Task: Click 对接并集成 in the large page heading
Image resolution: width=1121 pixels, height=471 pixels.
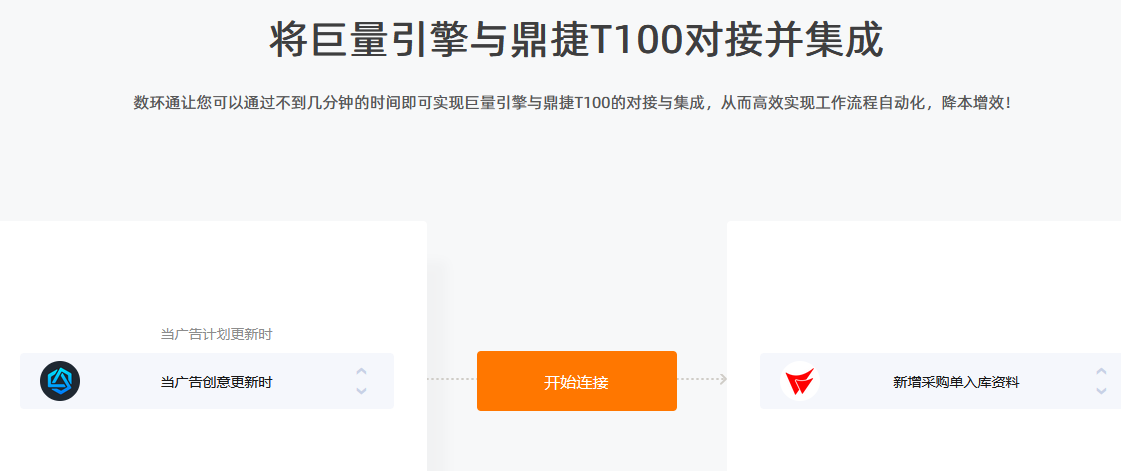Action: point(784,40)
